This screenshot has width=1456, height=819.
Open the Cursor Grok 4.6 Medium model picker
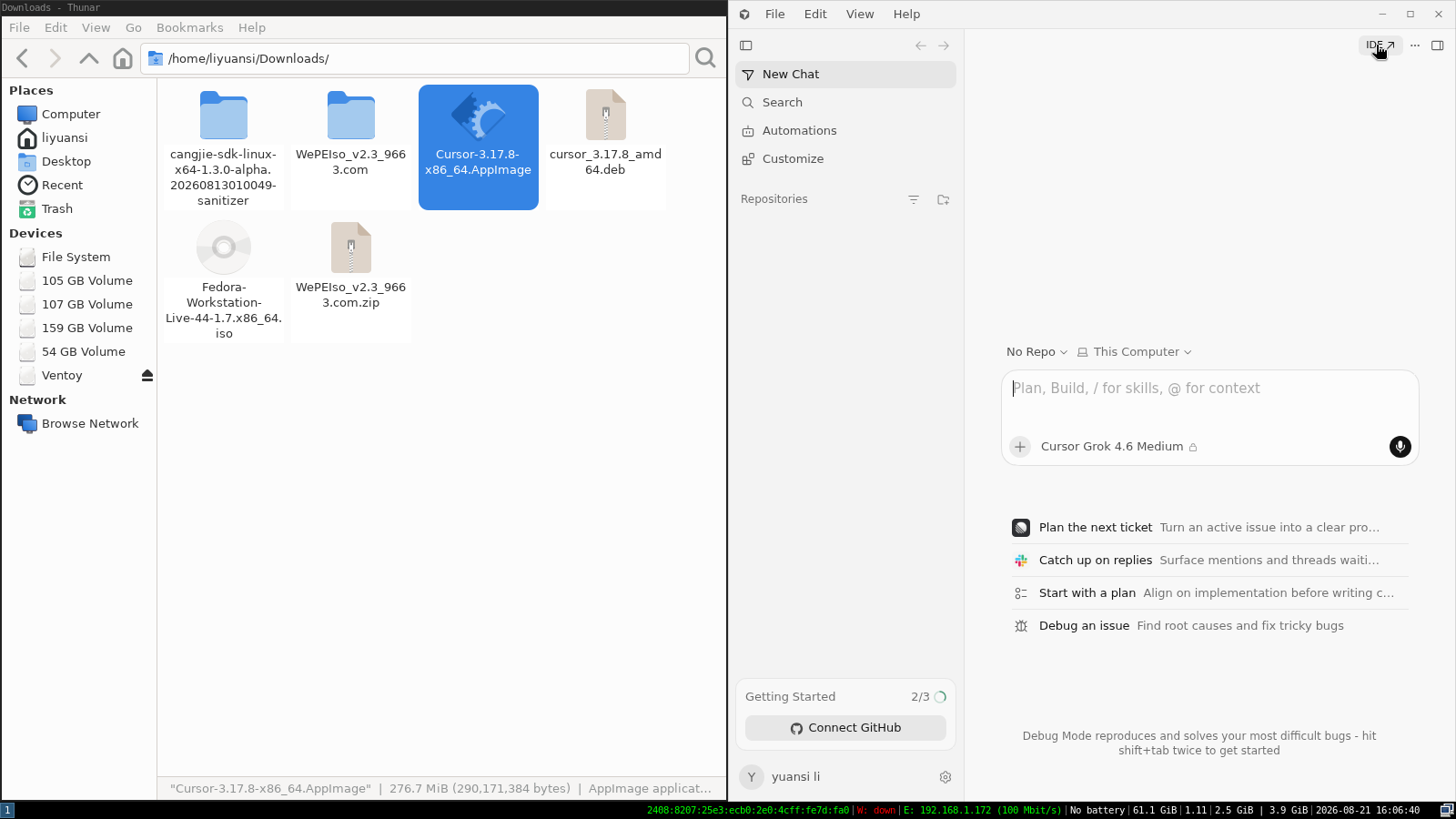(x=1119, y=447)
